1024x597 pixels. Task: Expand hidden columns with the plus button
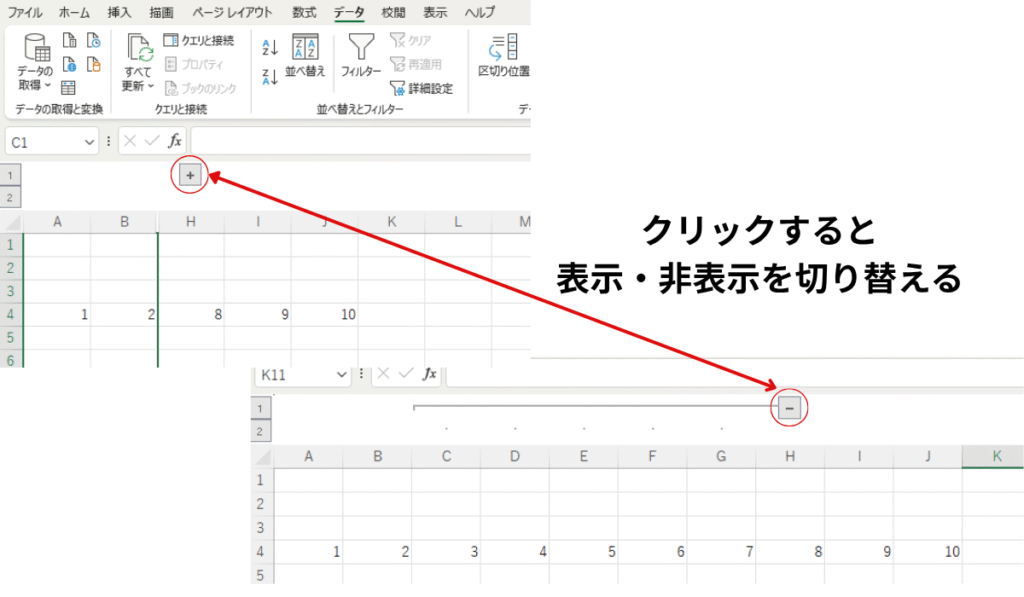[x=190, y=175]
